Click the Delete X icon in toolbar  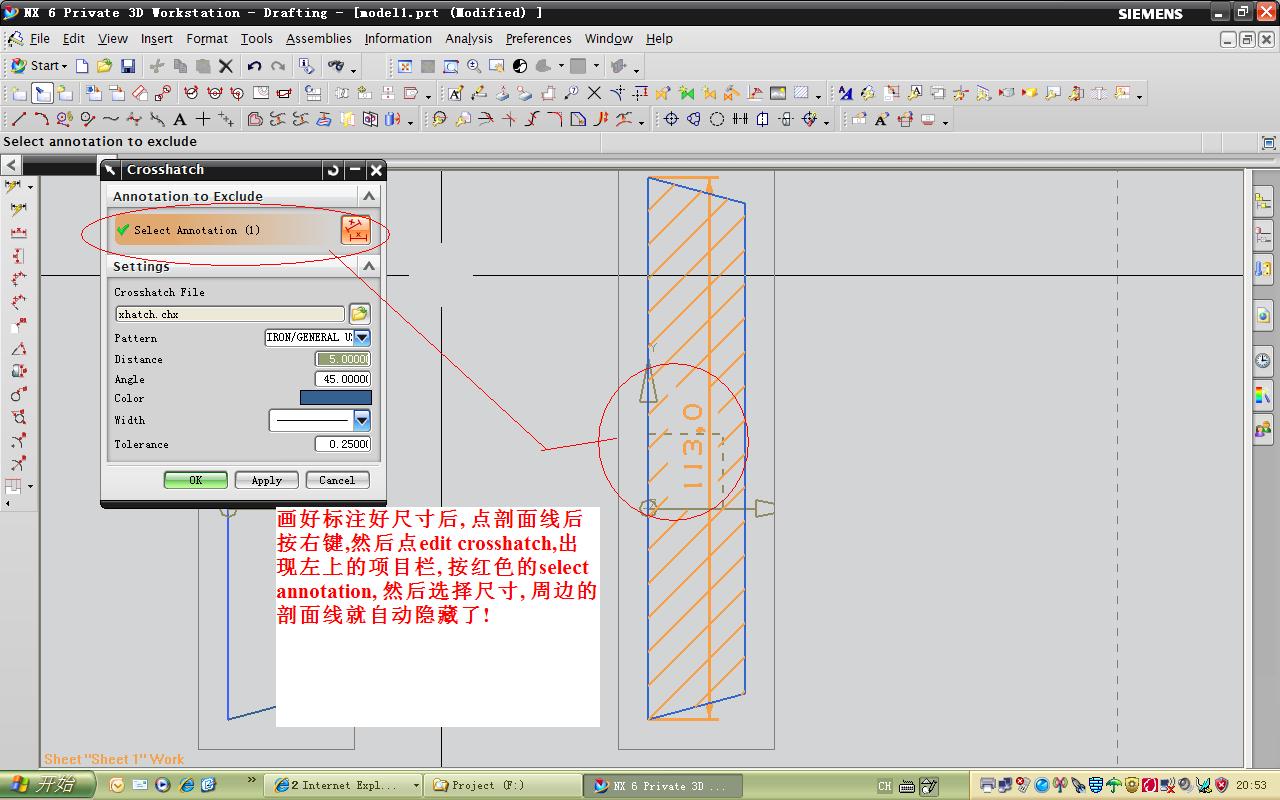tap(226, 66)
